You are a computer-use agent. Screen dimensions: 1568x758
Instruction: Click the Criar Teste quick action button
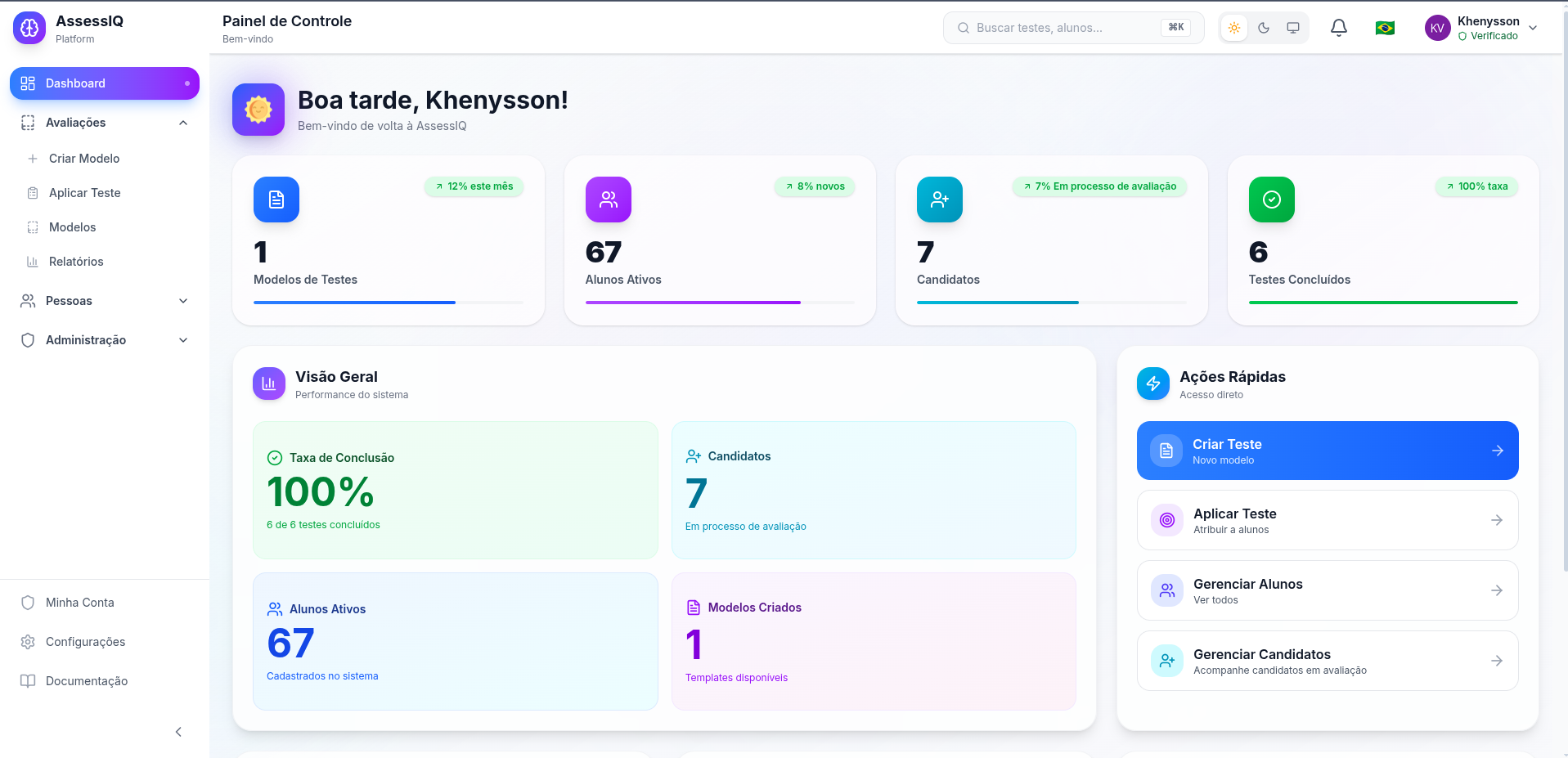(1328, 451)
